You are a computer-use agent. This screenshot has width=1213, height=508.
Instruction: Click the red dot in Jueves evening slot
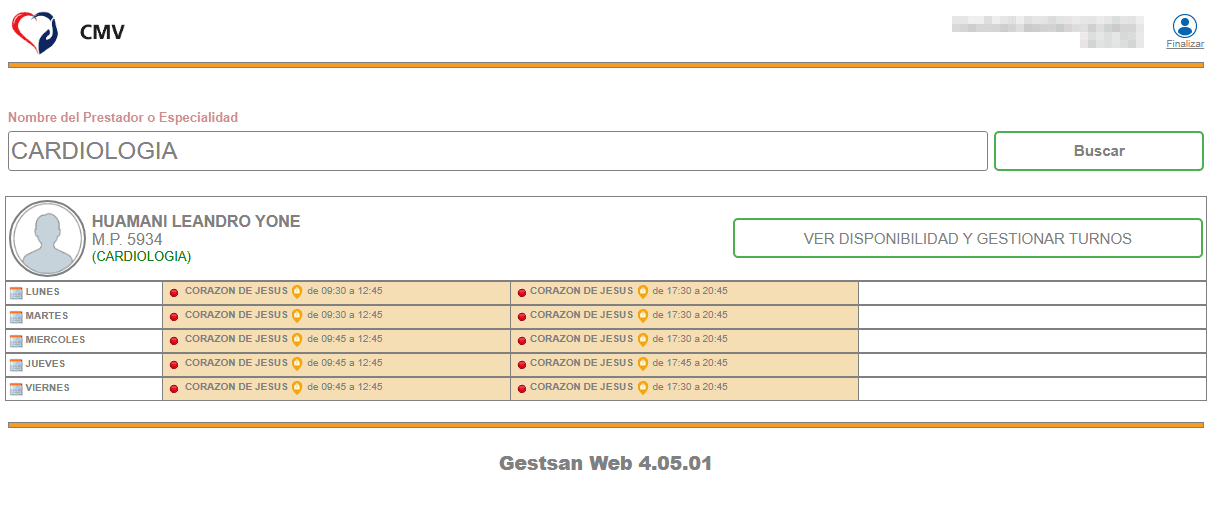pos(522,365)
